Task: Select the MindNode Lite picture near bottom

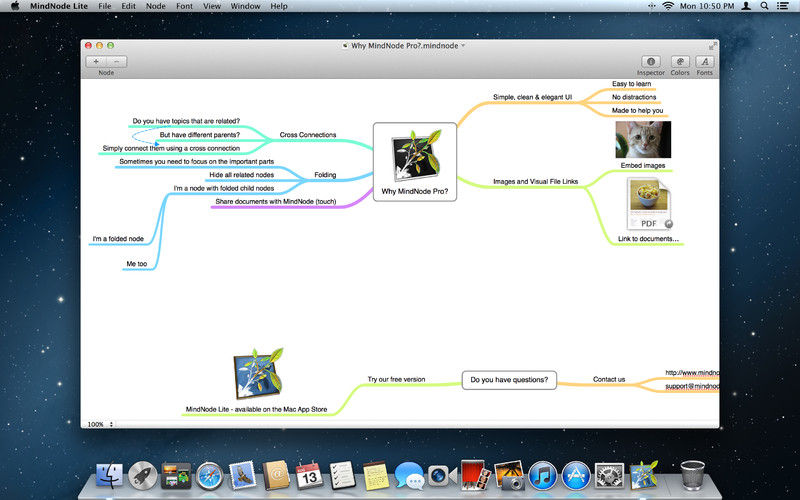Action: tap(258, 373)
